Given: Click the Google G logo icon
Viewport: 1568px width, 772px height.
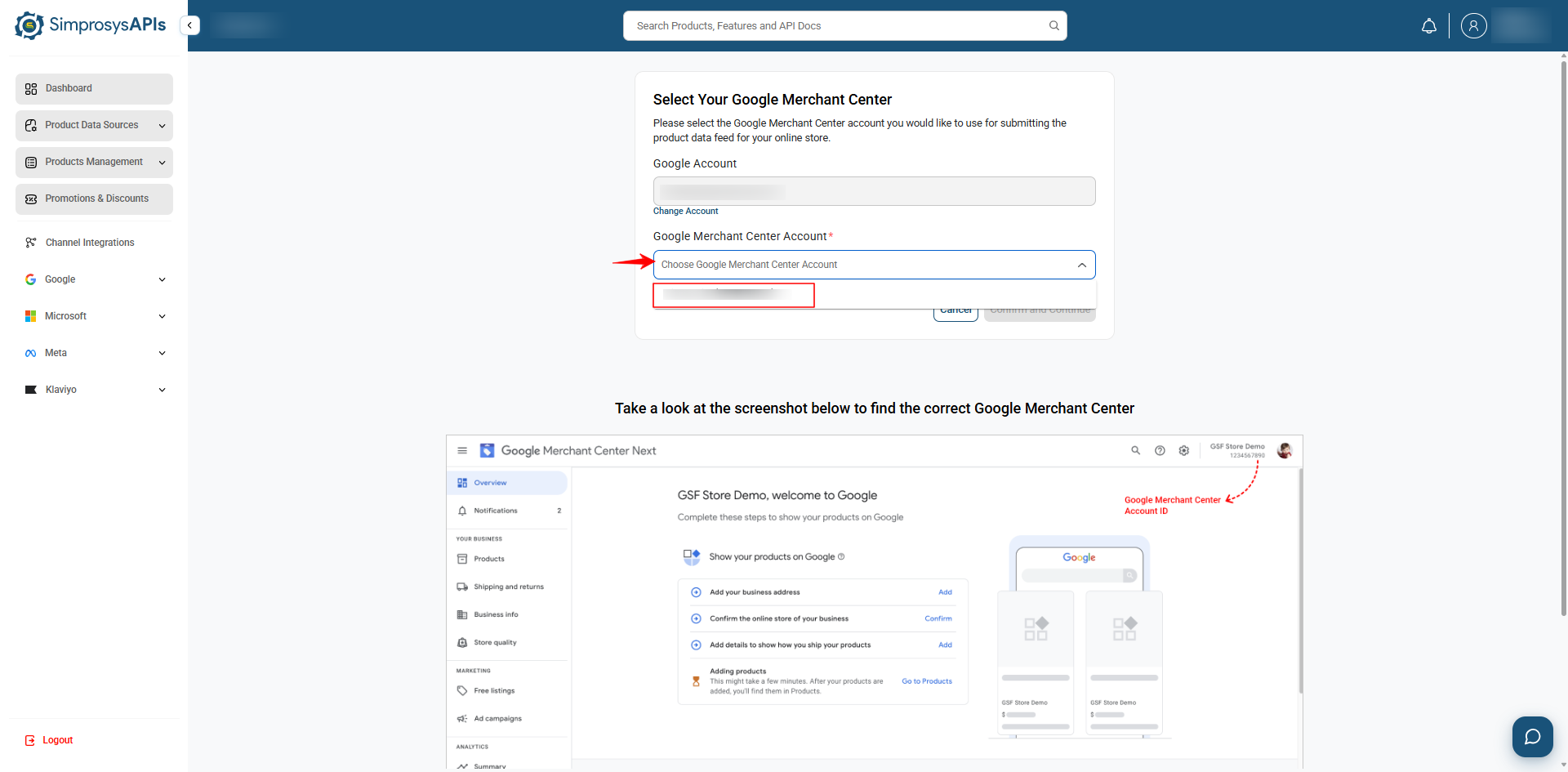Looking at the screenshot, I should [x=31, y=279].
